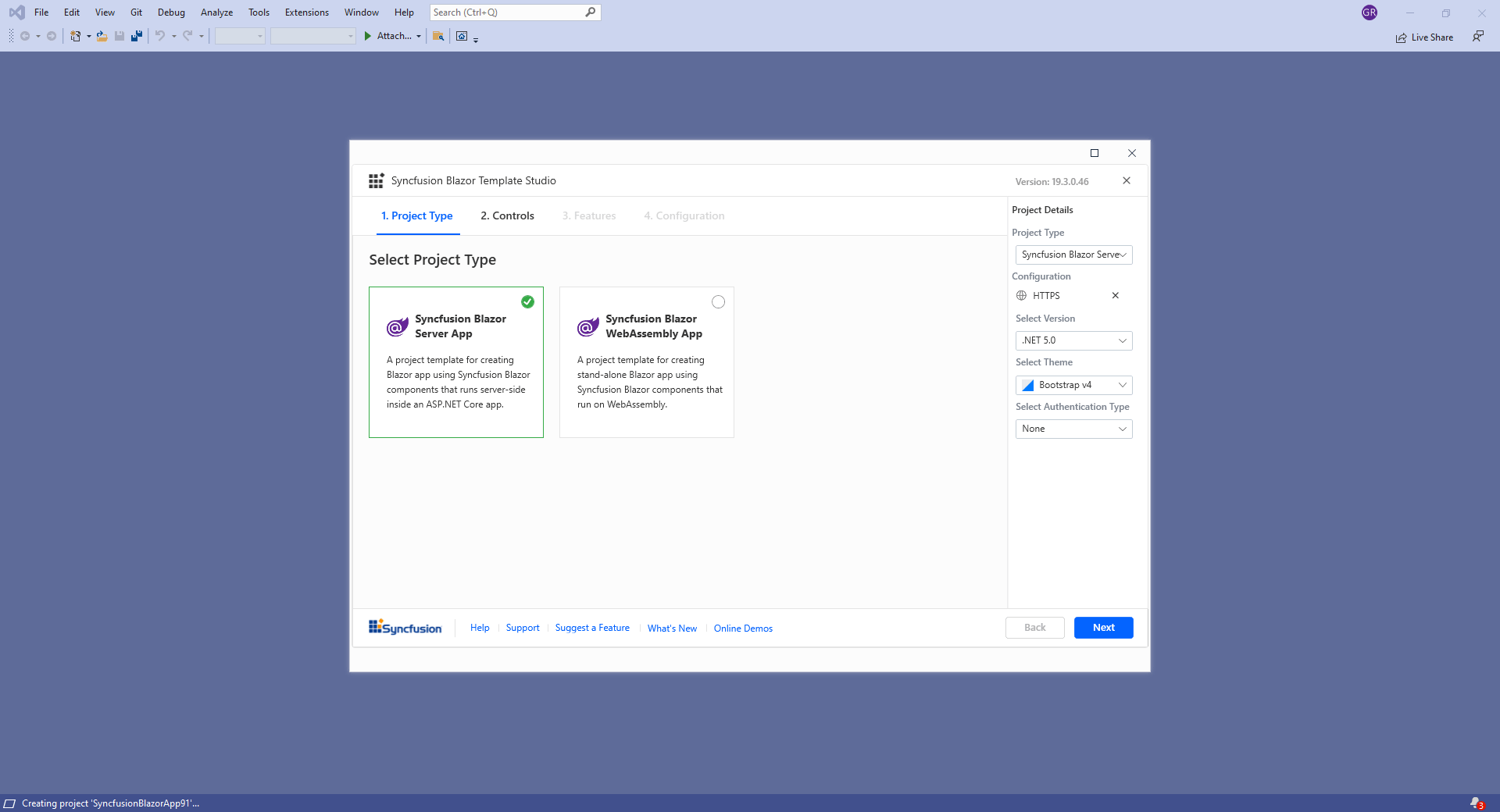Switch to the Controls tab
The width and height of the screenshot is (1500, 812).
click(x=506, y=215)
